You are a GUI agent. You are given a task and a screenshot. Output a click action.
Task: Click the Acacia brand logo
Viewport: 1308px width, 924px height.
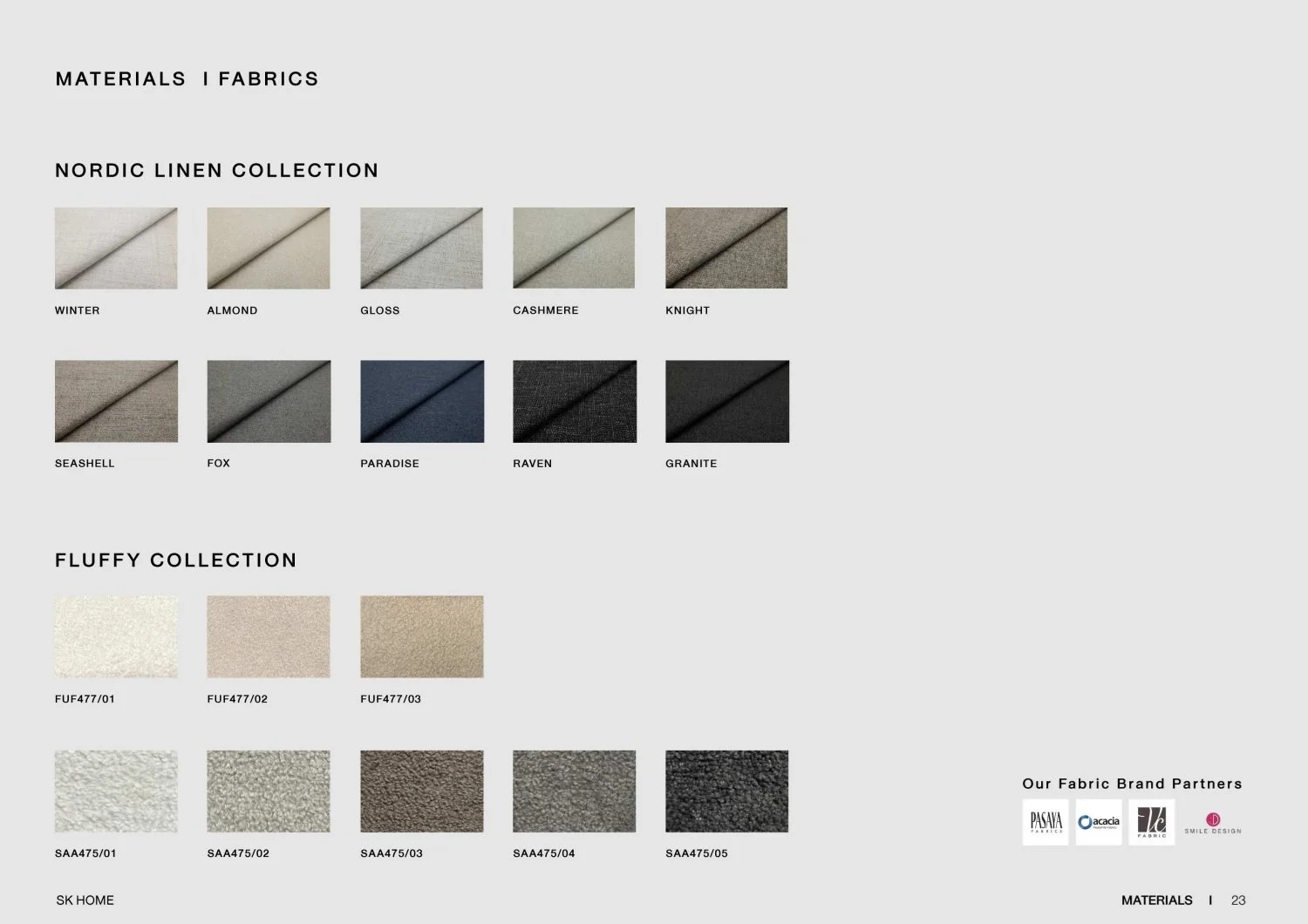(1099, 822)
